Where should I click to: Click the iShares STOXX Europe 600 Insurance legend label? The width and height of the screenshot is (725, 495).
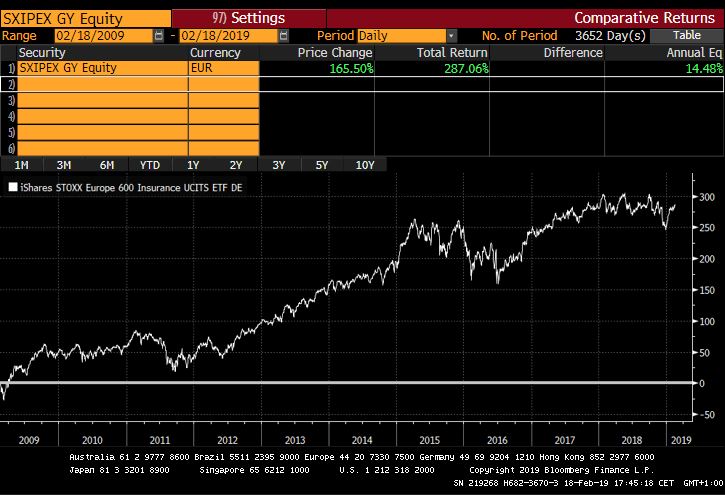point(131,188)
